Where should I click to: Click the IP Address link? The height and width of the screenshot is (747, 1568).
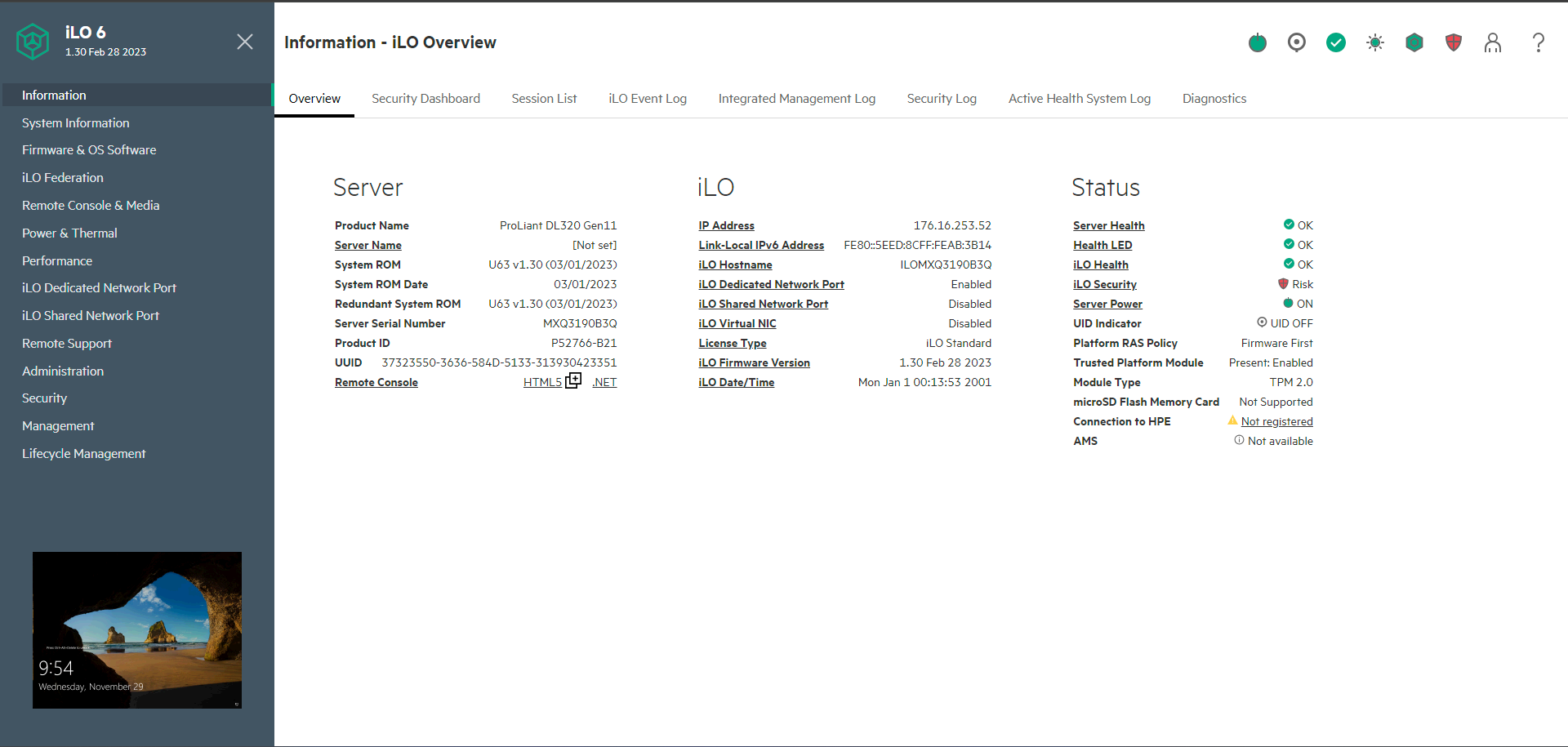726,225
